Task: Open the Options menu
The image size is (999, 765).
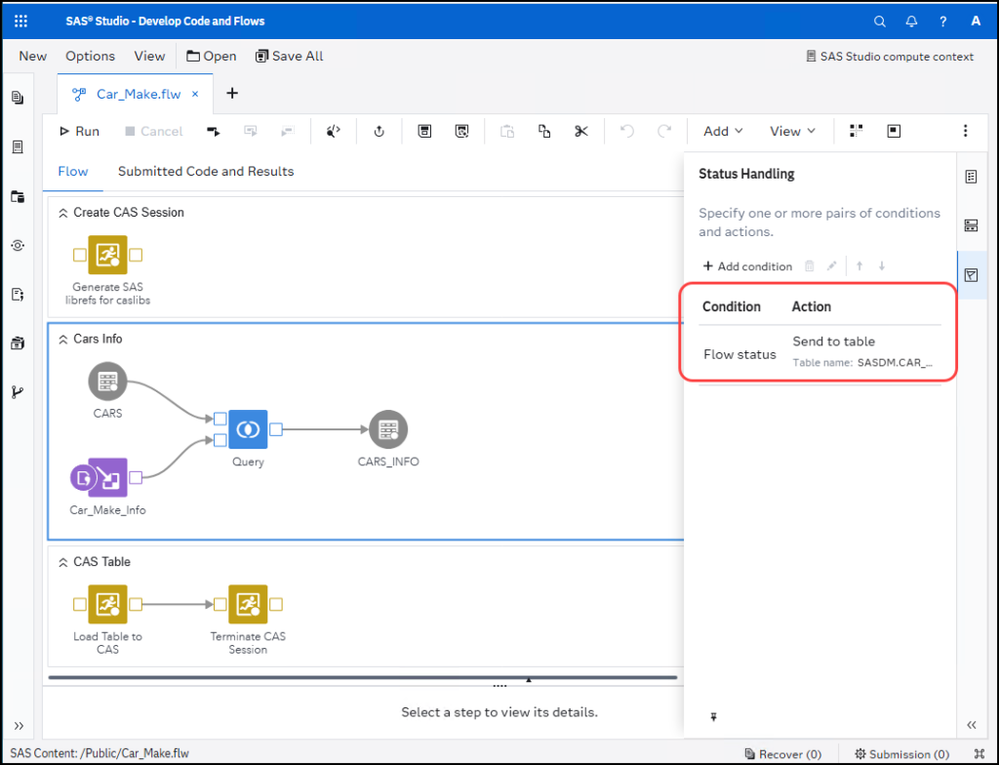Action: pos(90,56)
